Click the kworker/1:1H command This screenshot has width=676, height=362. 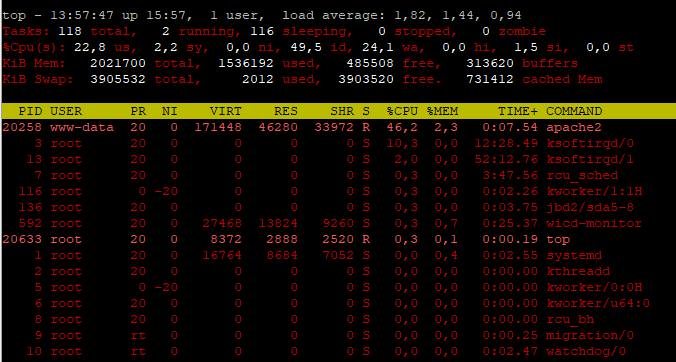coord(594,191)
